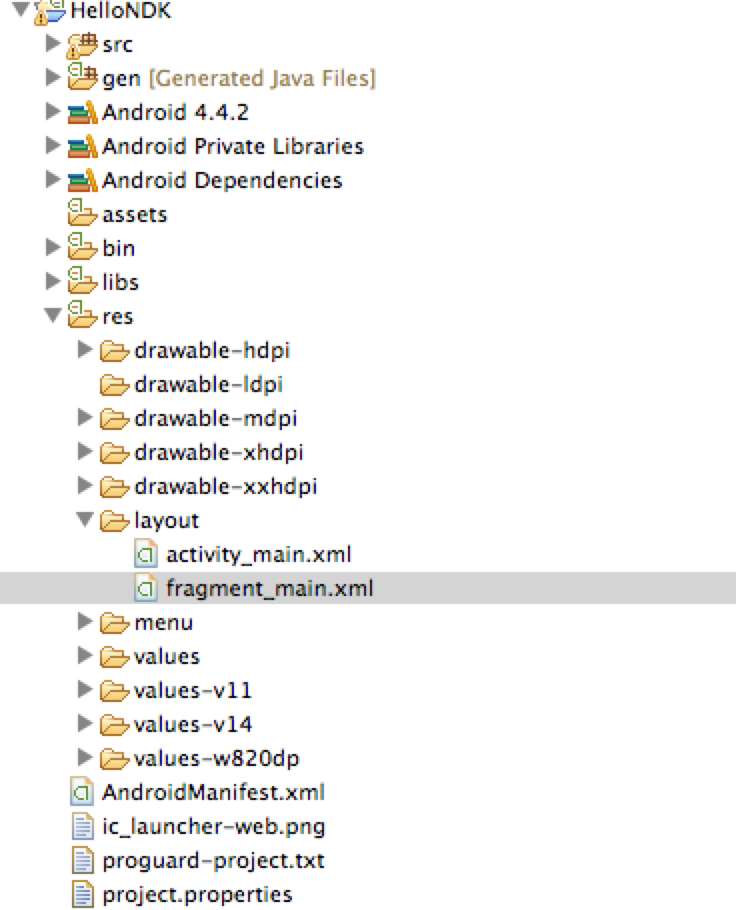Click the gen source folder icon
Screen dimensions: 736x910
click(x=82, y=77)
